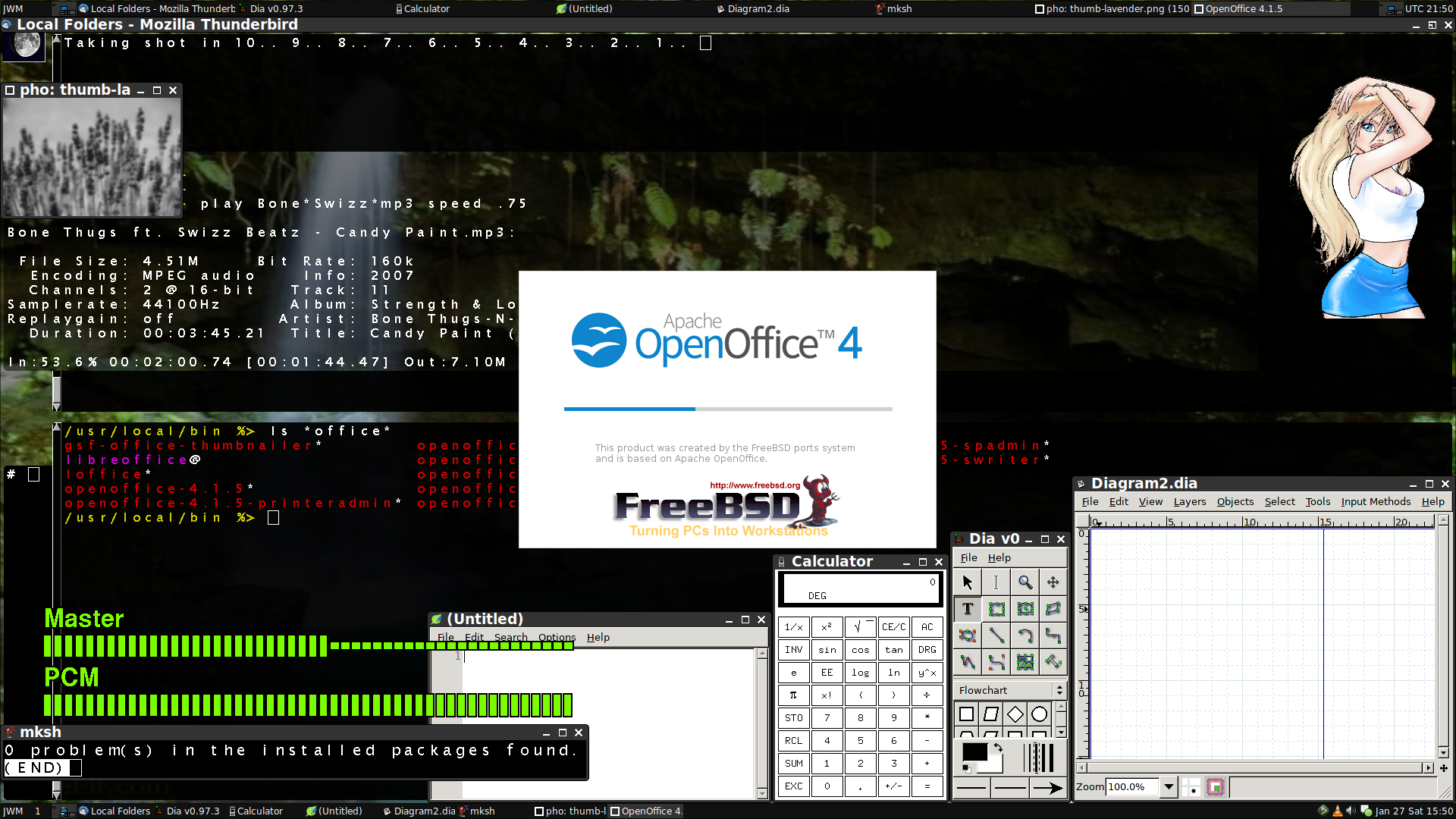1456x819 pixels.
Task: Swap foreground and background colors in Dia
Action: pyautogui.click(x=999, y=748)
